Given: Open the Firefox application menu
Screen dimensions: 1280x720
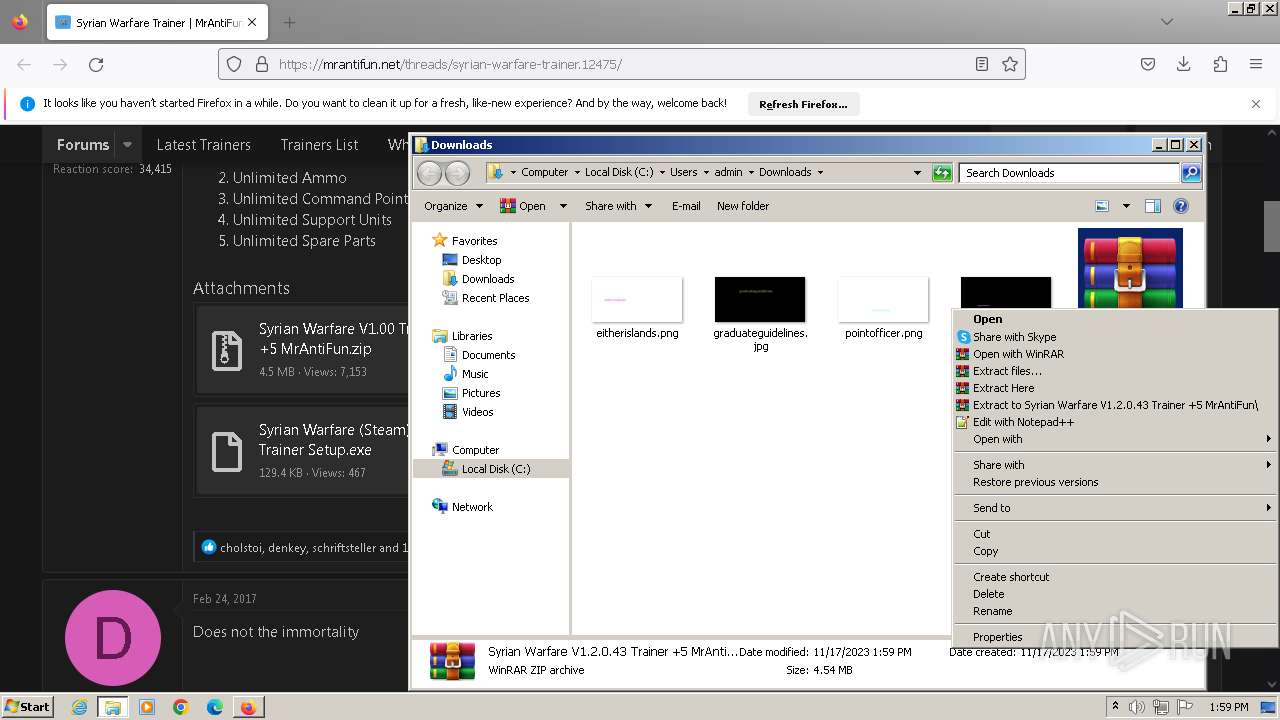Looking at the screenshot, I should [x=1256, y=64].
